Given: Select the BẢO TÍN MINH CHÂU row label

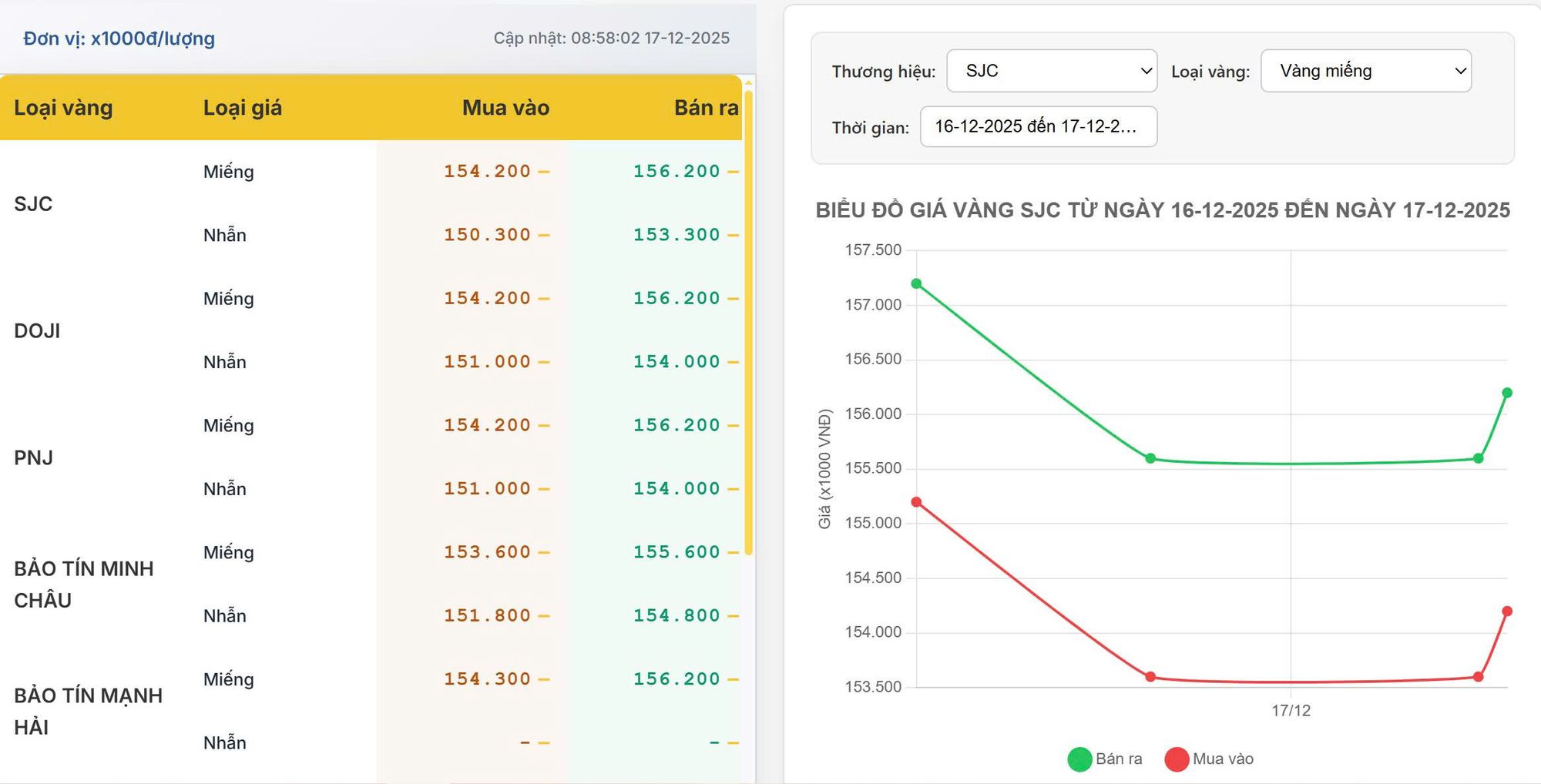Looking at the screenshot, I should [83, 585].
